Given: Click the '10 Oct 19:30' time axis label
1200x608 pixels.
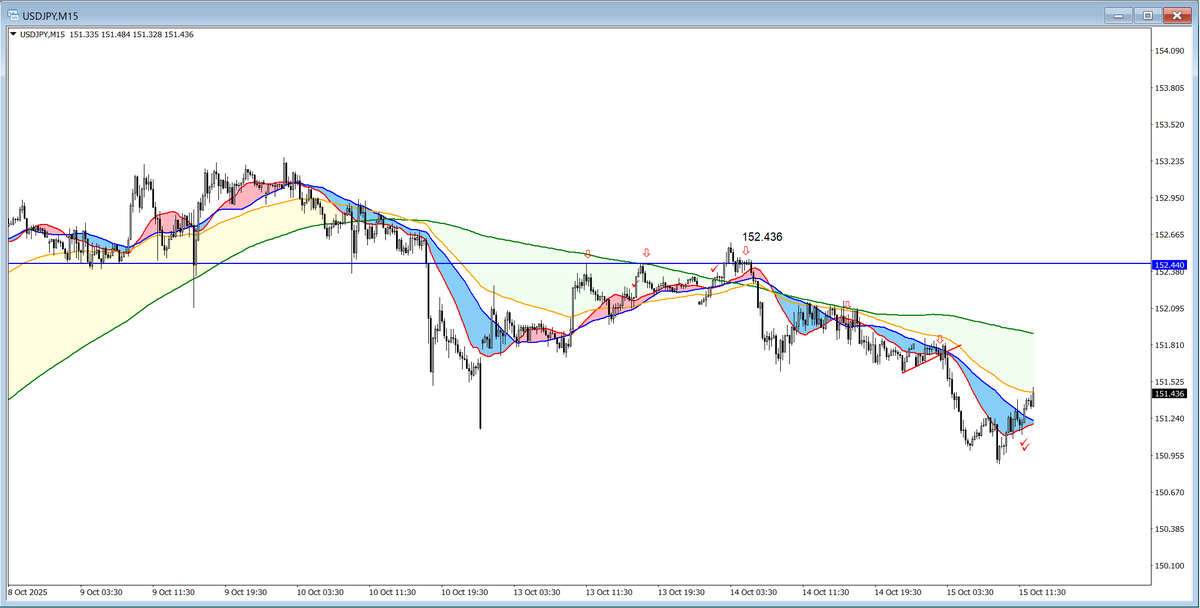Looking at the screenshot, I should tap(463, 592).
